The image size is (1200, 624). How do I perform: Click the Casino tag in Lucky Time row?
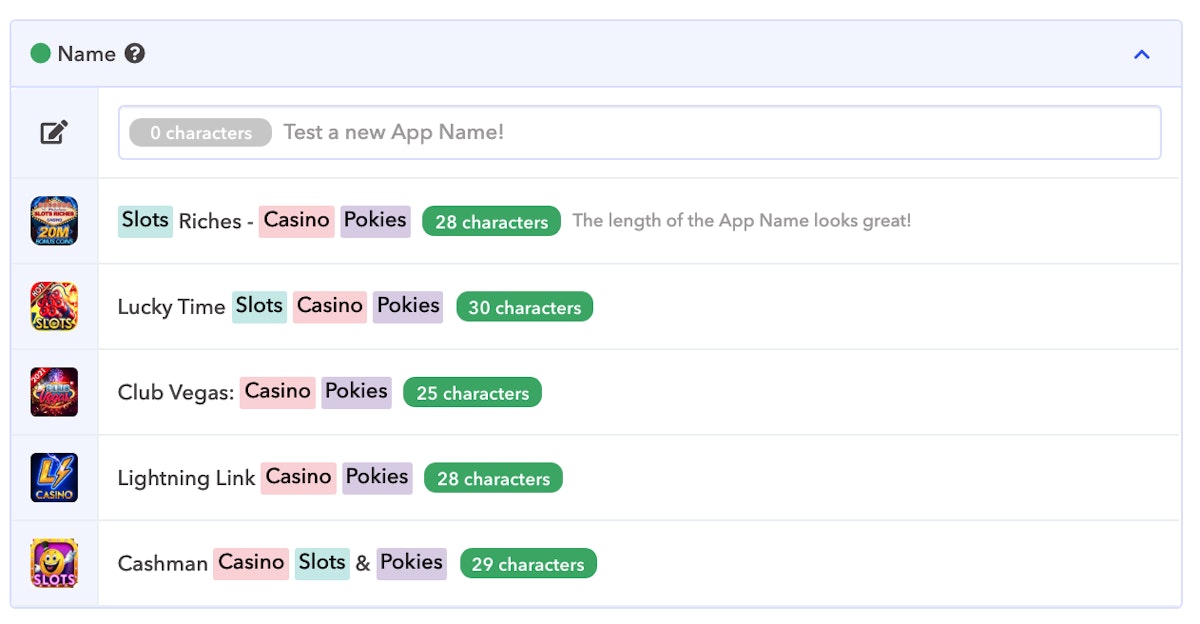click(329, 306)
